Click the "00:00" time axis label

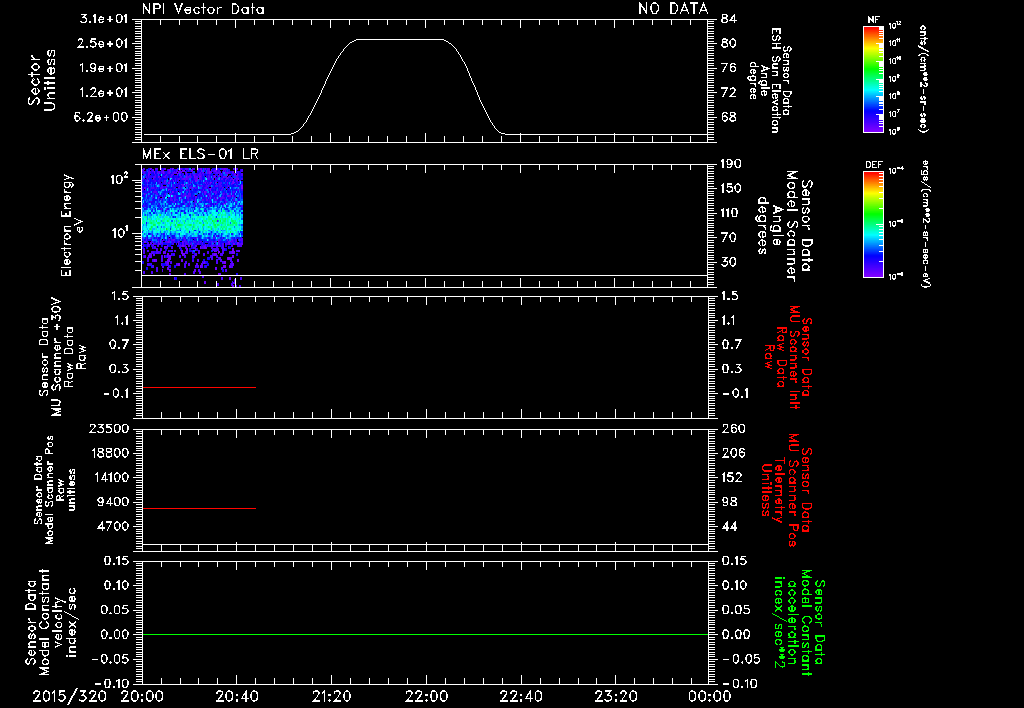(x=710, y=697)
